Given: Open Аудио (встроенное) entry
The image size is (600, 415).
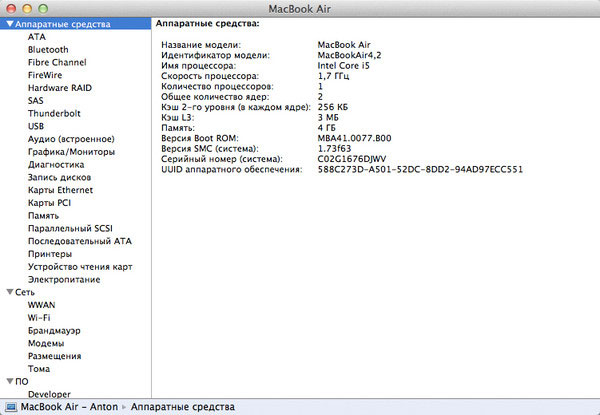Looking at the screenshot, I should (71, 139).
